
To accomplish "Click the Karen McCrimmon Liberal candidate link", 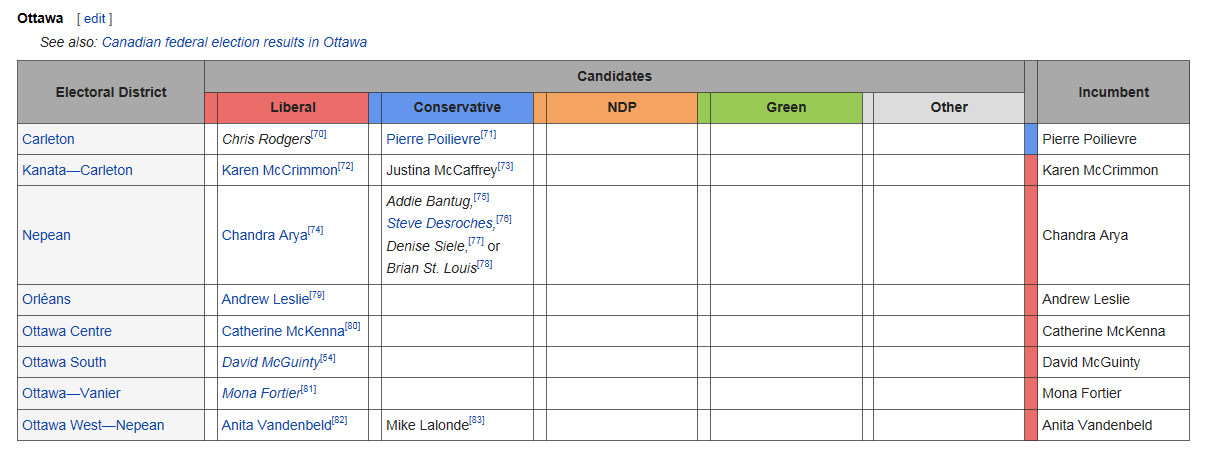I will point(279,170).
